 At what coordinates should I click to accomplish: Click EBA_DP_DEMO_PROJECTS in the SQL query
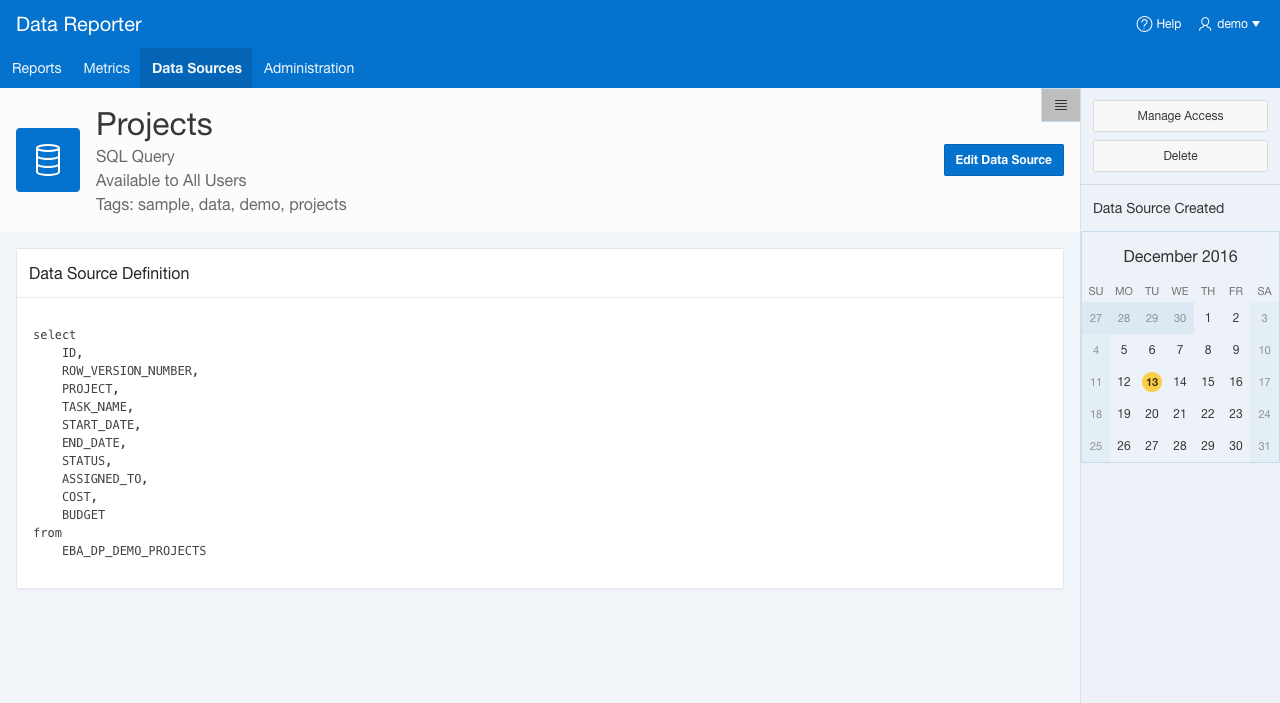[134, 551]
